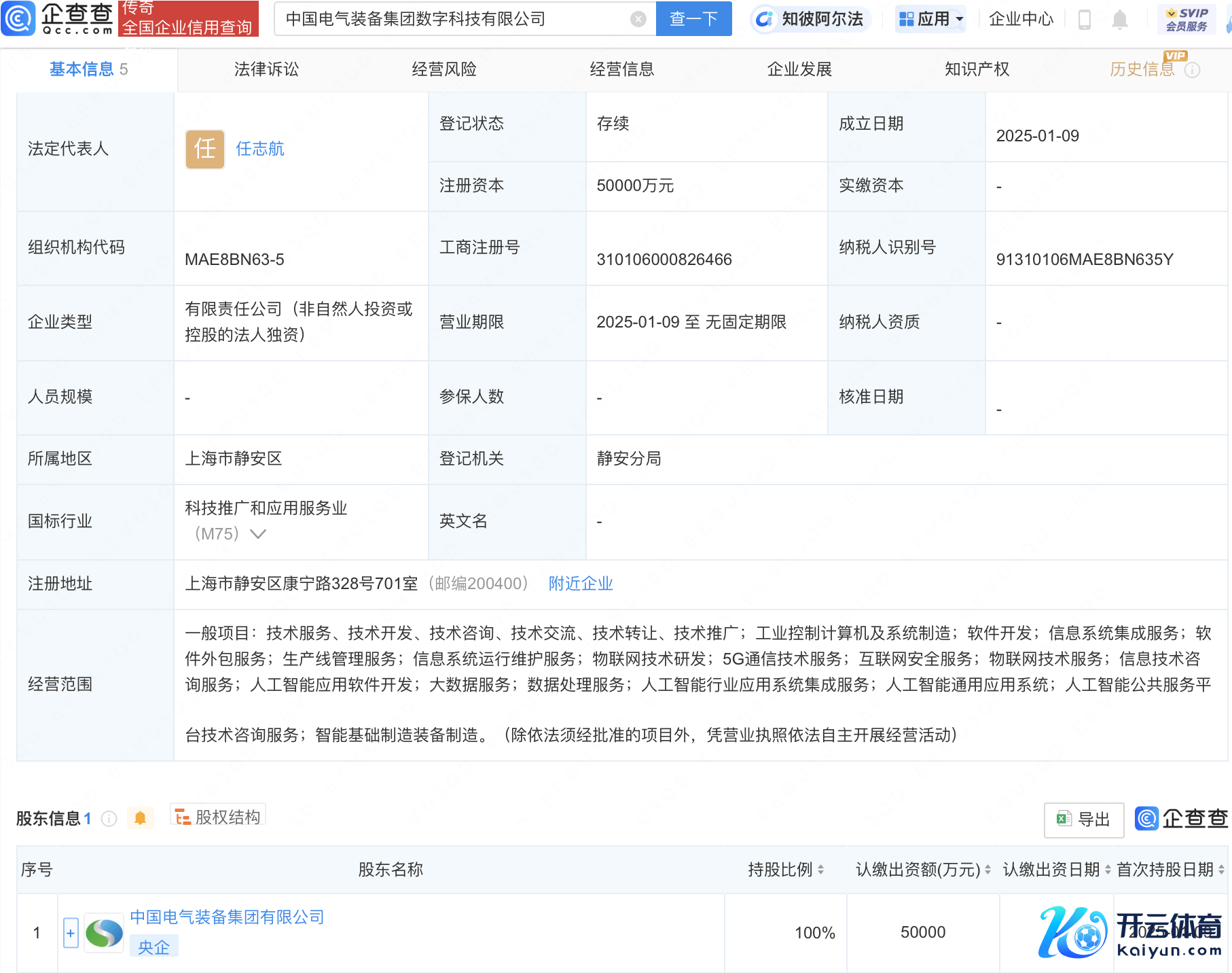Sort by 认缴出资额 column
This screenshot has width=1232, height=973.
pos(988,870)
